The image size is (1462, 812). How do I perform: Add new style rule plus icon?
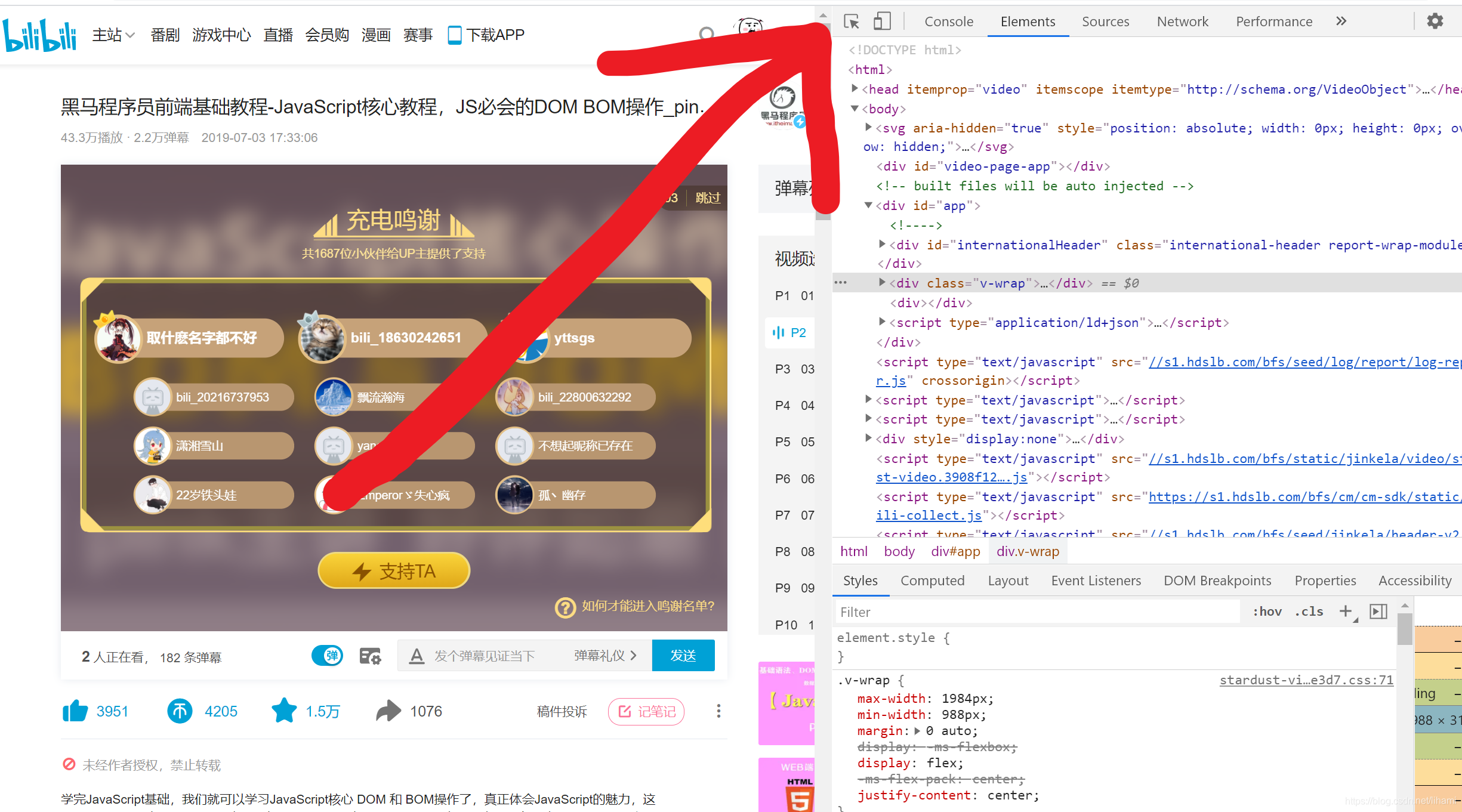coord(1346,612)
